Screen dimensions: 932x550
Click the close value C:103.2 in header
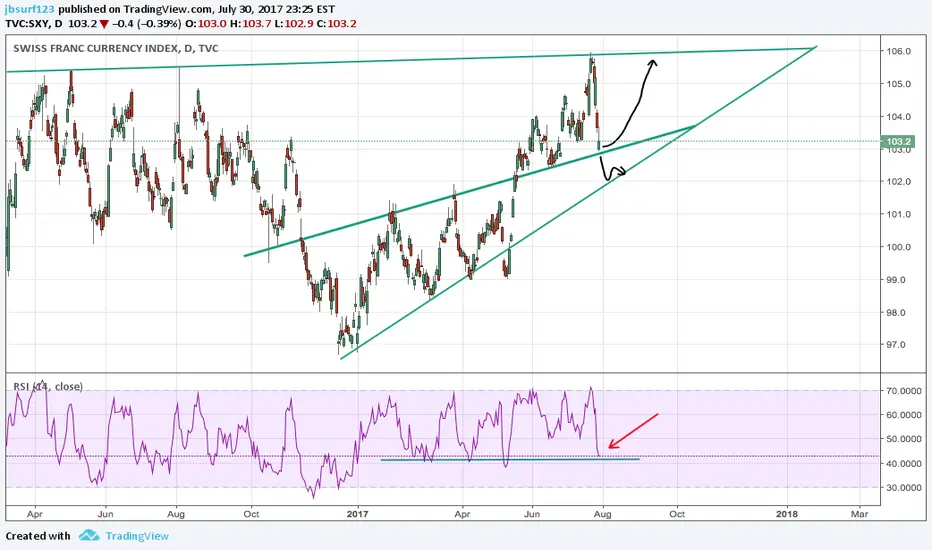pyautogui.click(x=337, y=24)
